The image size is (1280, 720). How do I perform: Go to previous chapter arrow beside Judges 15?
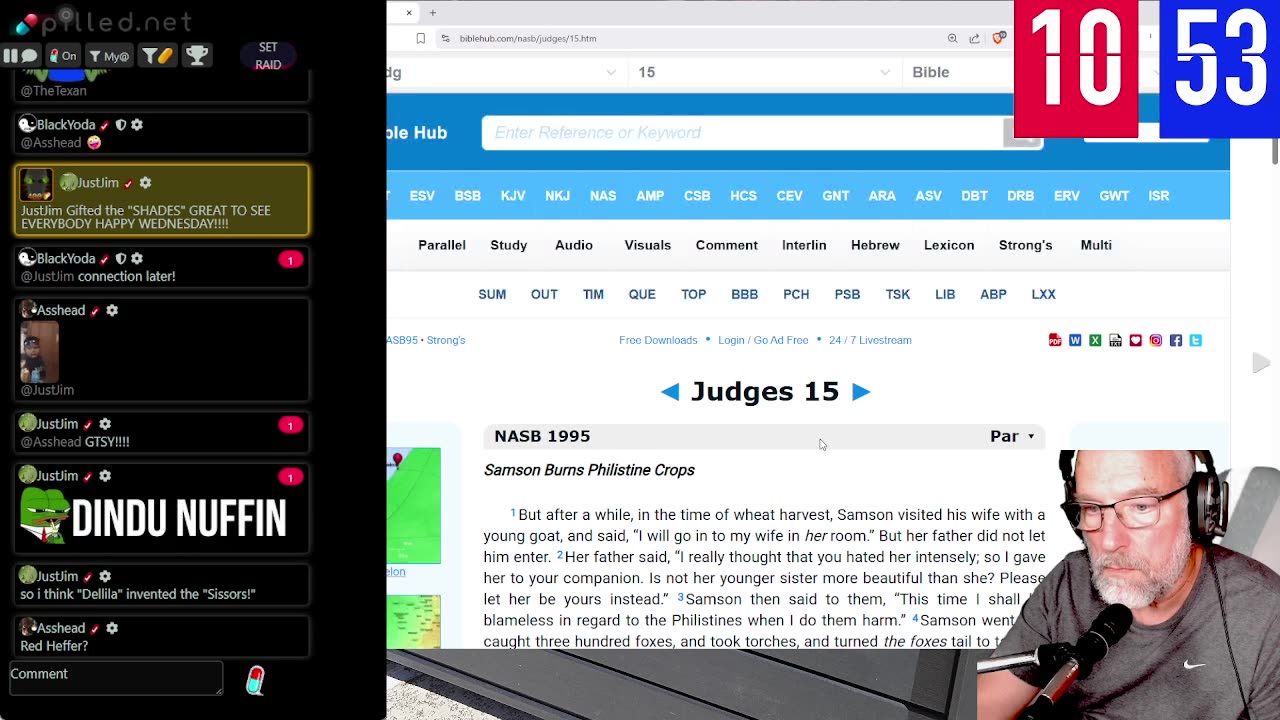tap(670, 392)
